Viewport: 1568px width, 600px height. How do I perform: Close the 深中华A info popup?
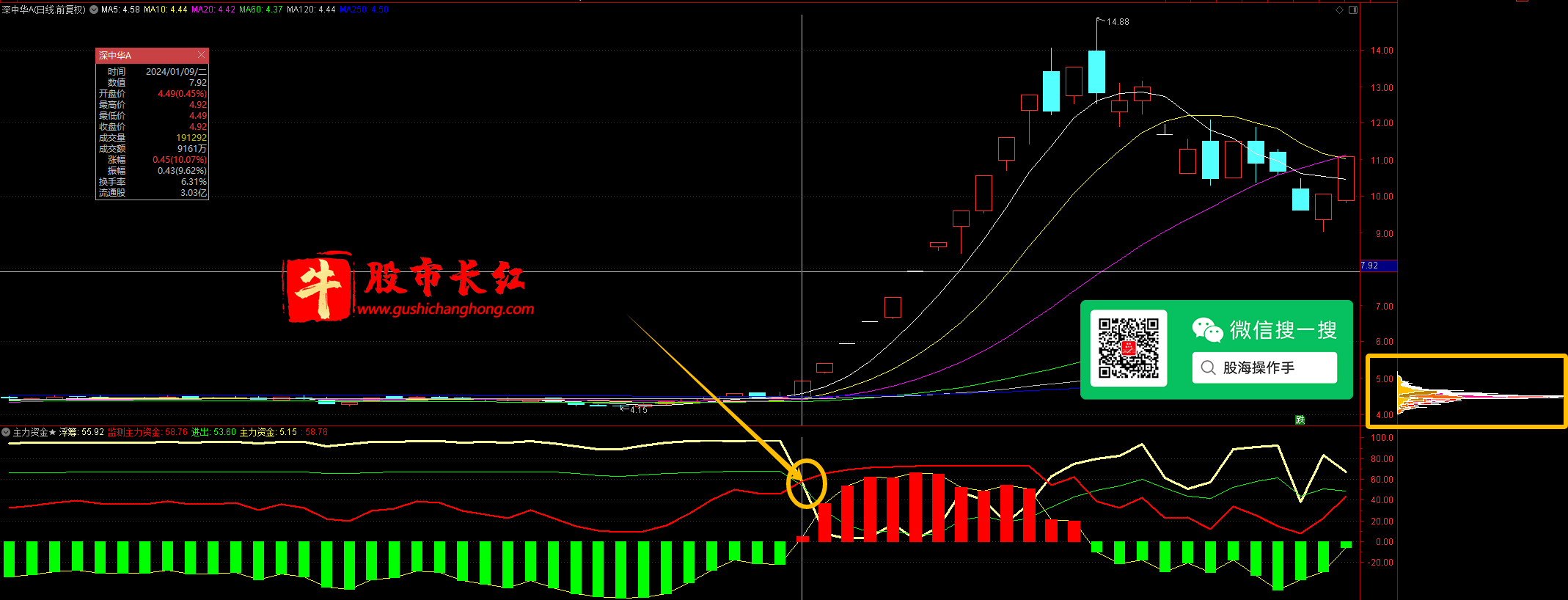(x=201, y=55)
